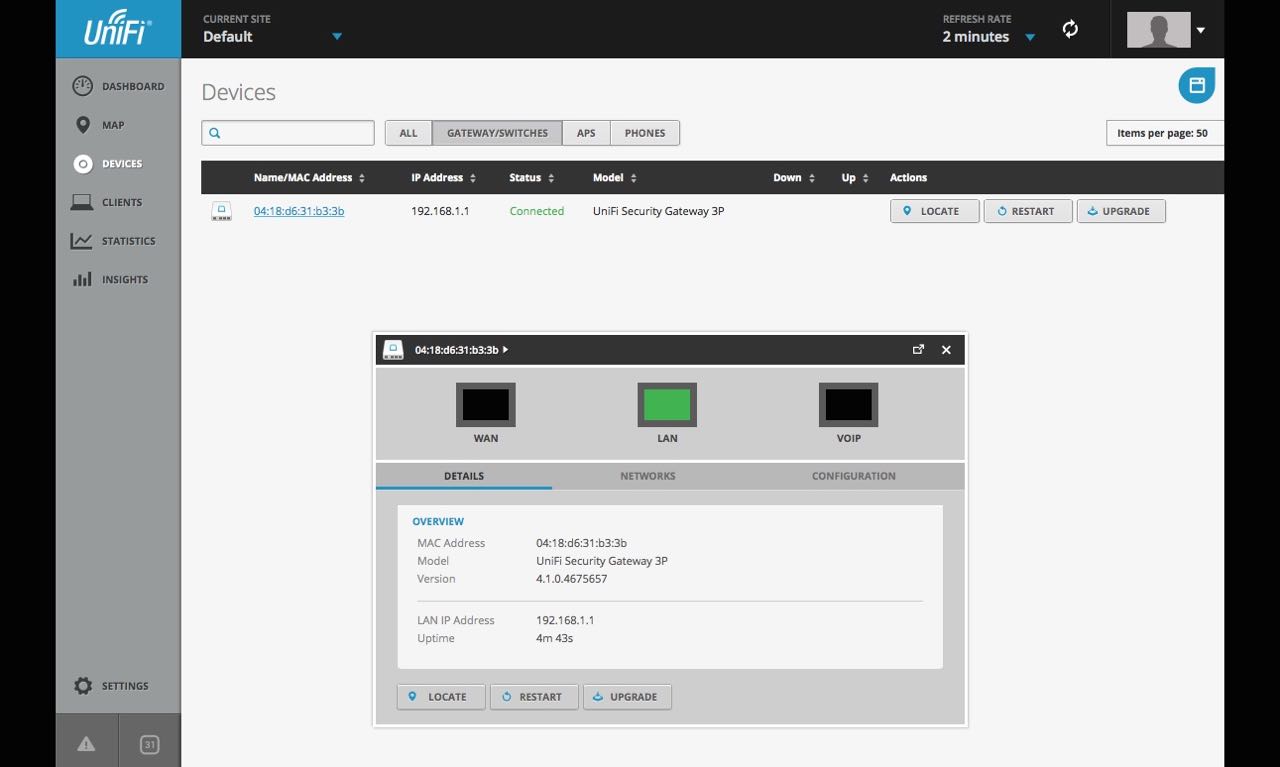Viewport: 1280px width, 767px height.
Task: Open Settings gear in sidebar
Action: [83, 686]
